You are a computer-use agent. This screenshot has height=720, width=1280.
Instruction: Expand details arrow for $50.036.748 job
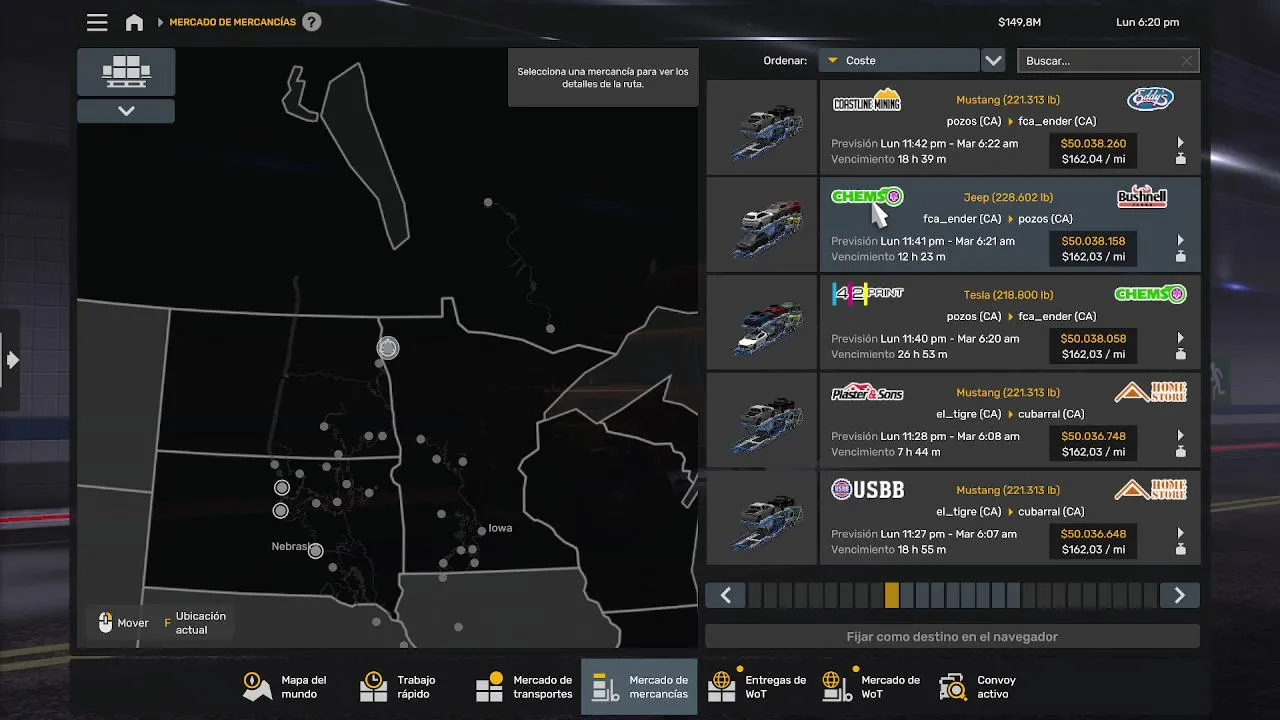[1180, 436]
